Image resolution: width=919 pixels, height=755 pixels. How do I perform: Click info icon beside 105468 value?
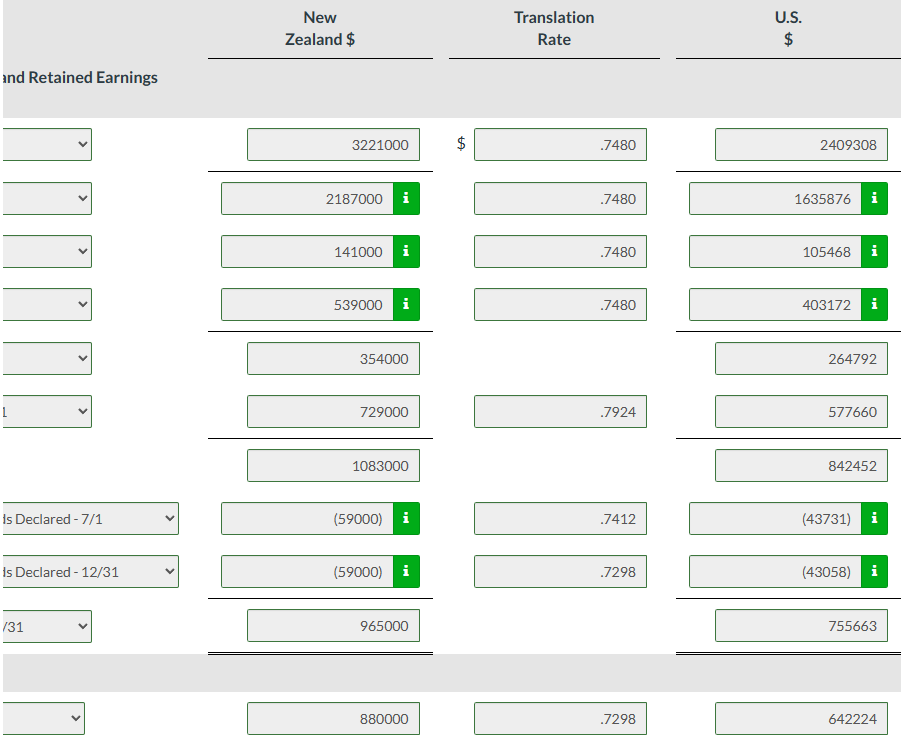[x=874, y=251]
